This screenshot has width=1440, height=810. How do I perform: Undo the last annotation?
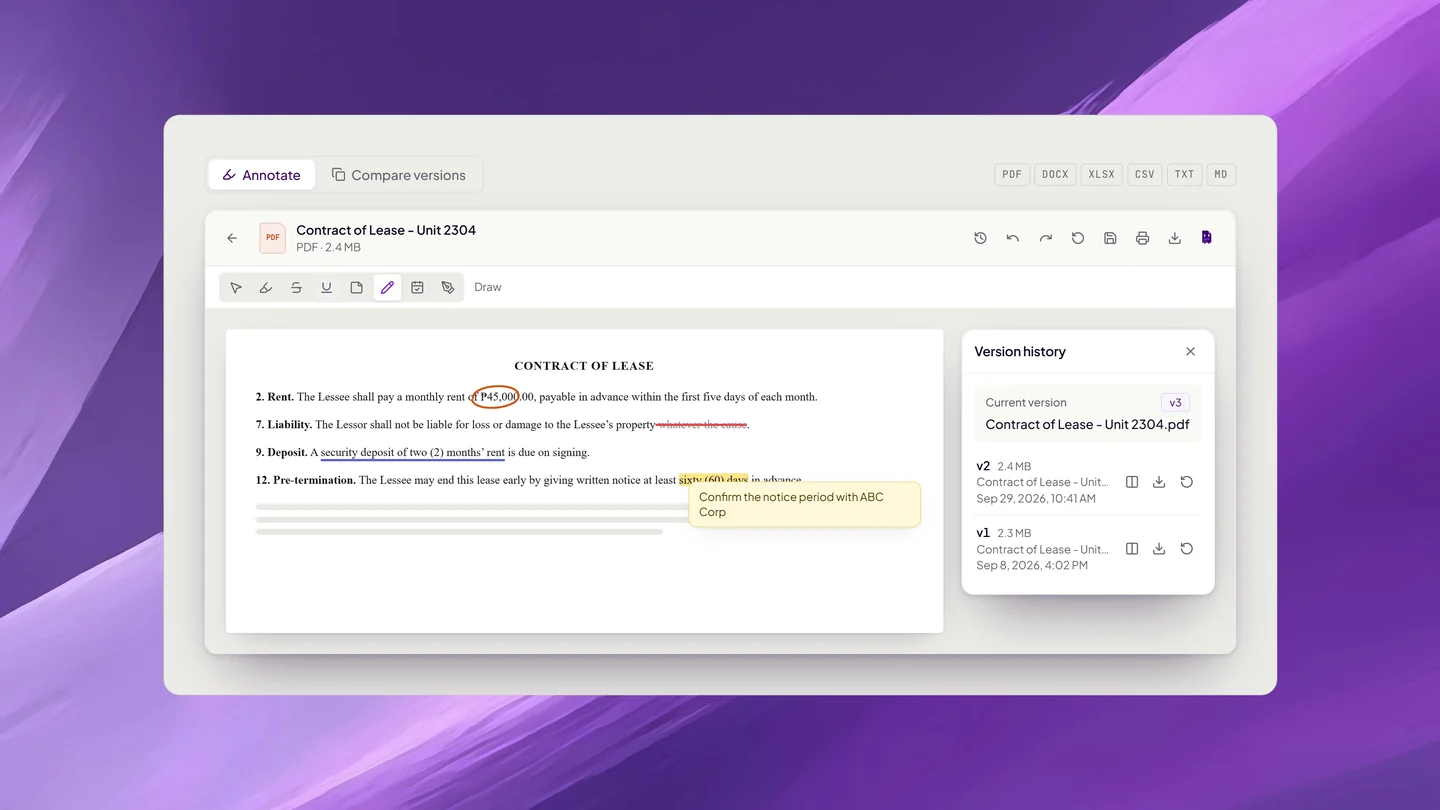coord(1013,238)
